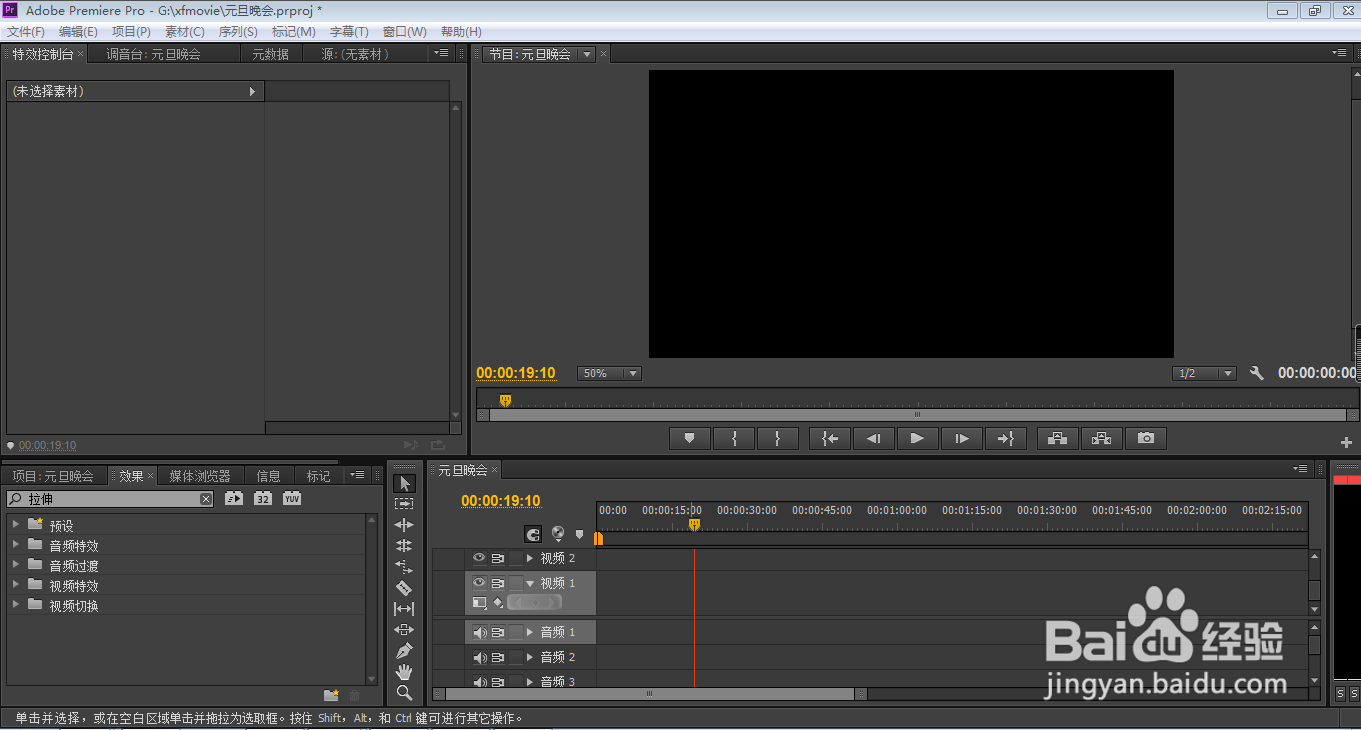This screenshot has width=1361, height=730.
Task: Pick the Rate Stretch tool
Action: point(404,567)
